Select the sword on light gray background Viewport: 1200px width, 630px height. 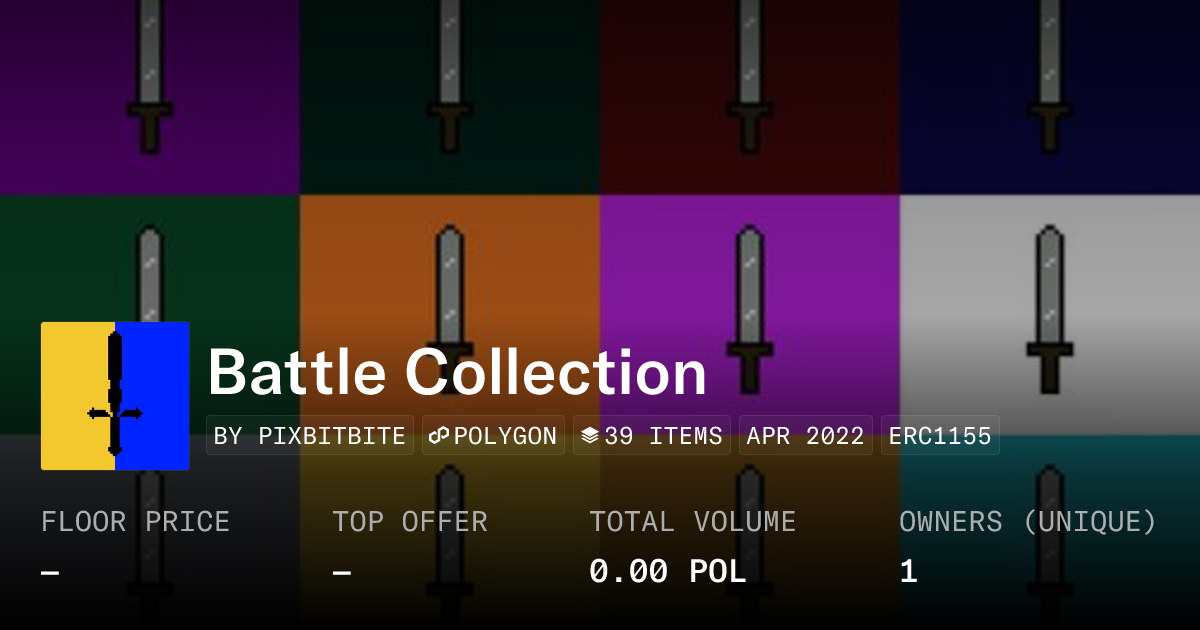click(1049, 309)
